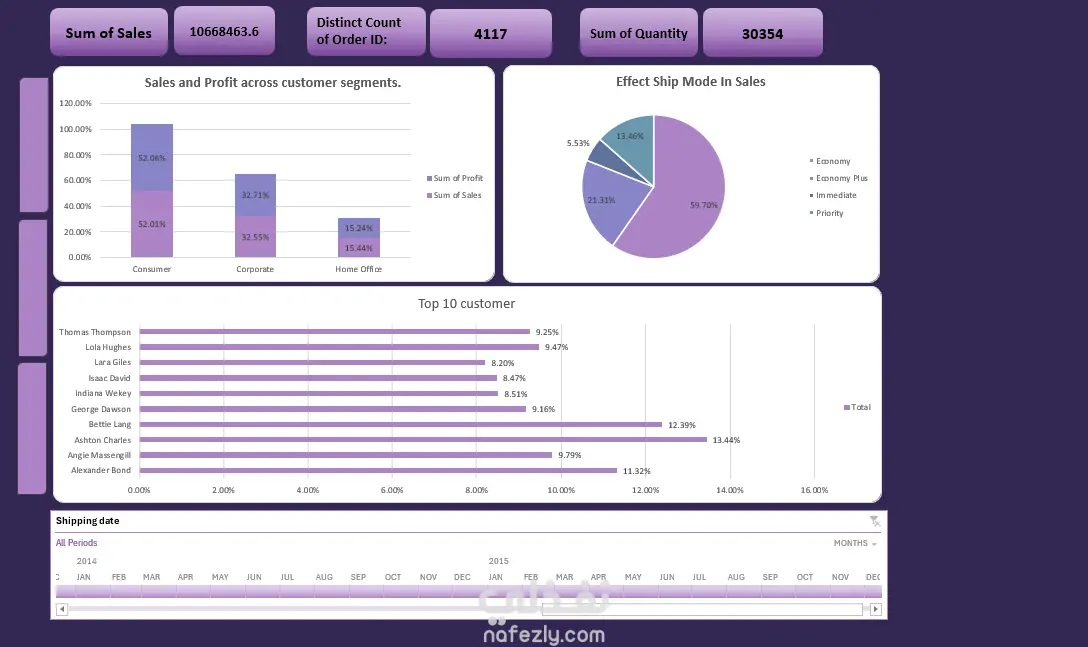Click the 'Effect Ship Mode In Sales' chart title
Image resolution: width=1088 pixels, height=647 pixels.
[691, 81]
